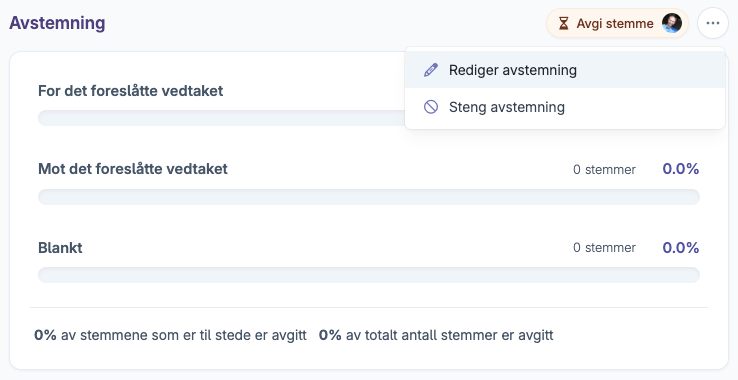The height and width of the screenshot is (380, 738).
Task: Click progress bar under Mot det foreslåtte vedtaket
Action: coord(369,197)
